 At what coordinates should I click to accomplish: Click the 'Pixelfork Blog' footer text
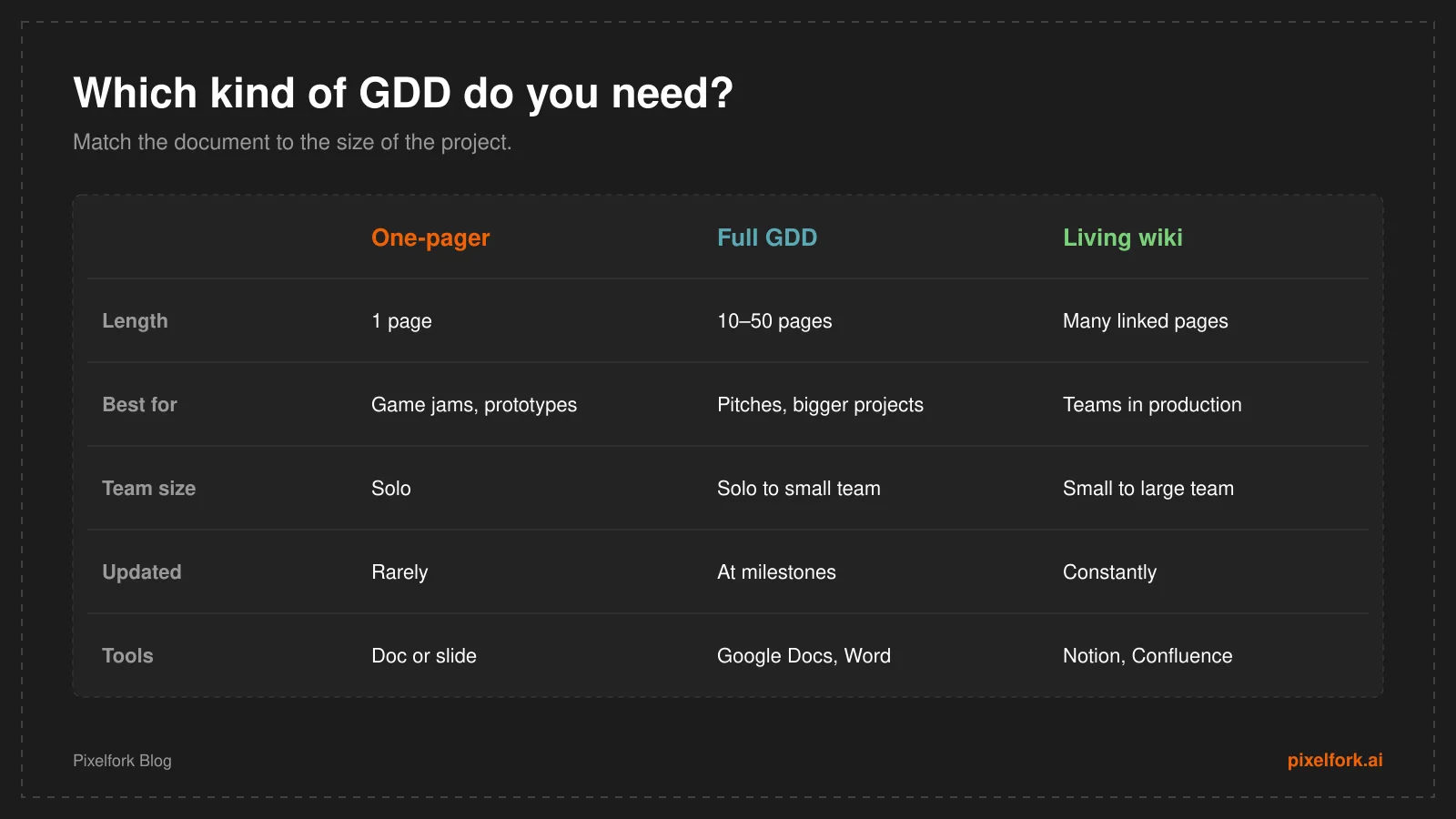point(122,761)
